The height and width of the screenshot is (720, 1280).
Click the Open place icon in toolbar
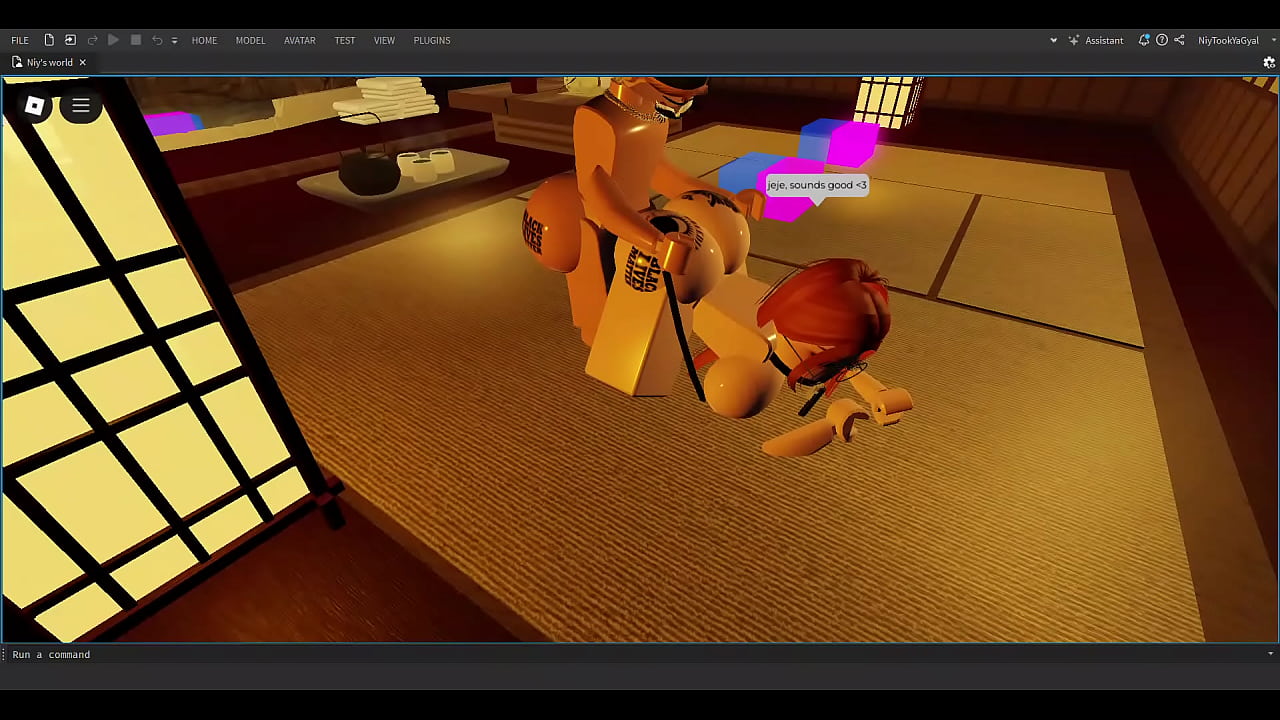point(70,40)
